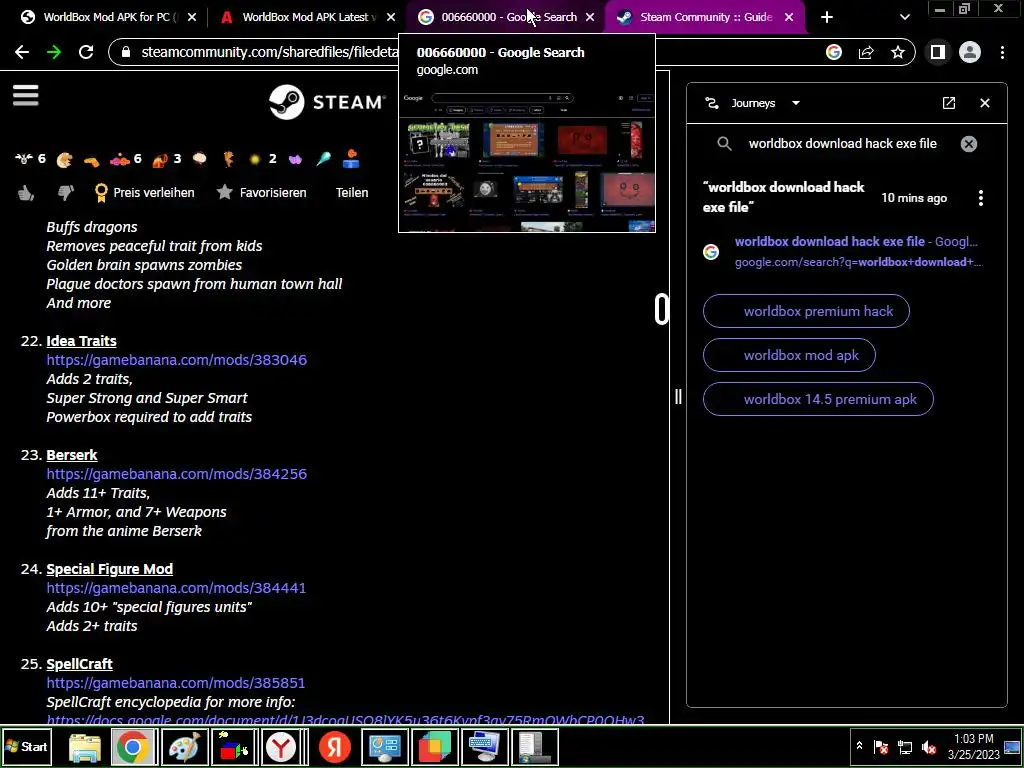Open Journeys in a new tab
1024x768 pixels.
pos(949,103)
